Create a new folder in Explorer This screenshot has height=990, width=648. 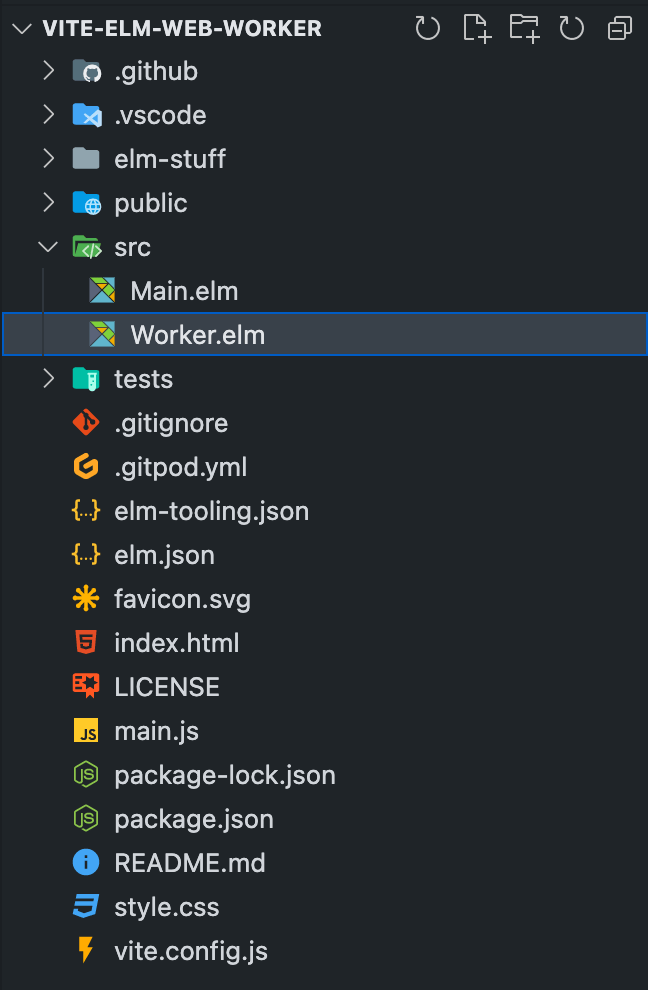524,28
